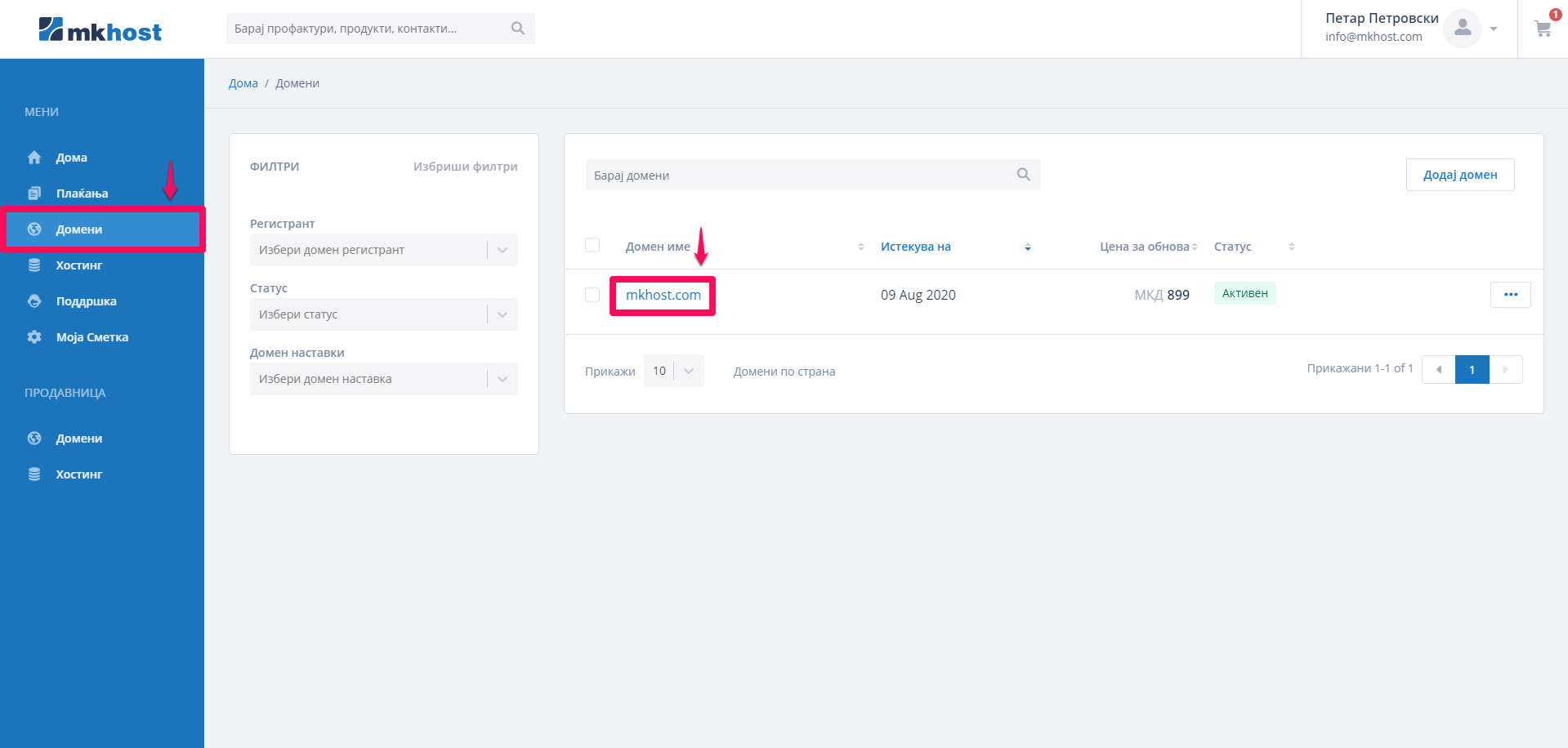Change the per-page count dropdown
This screenshot has height=748, width=1568.
(673, 371)
